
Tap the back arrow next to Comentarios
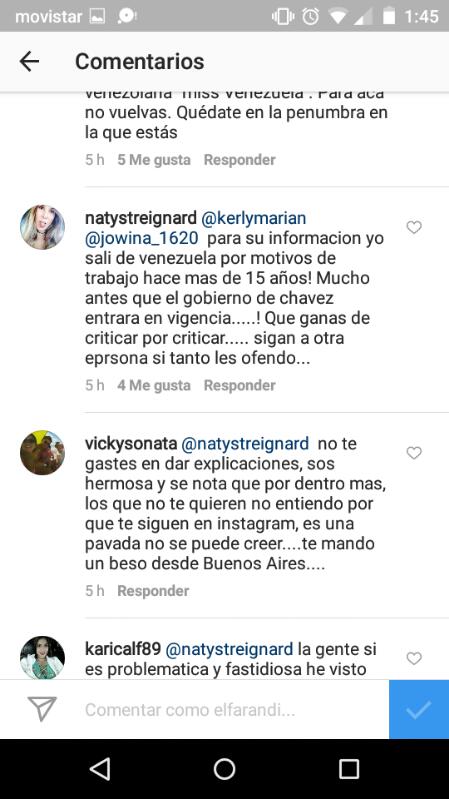pos(29,62)
